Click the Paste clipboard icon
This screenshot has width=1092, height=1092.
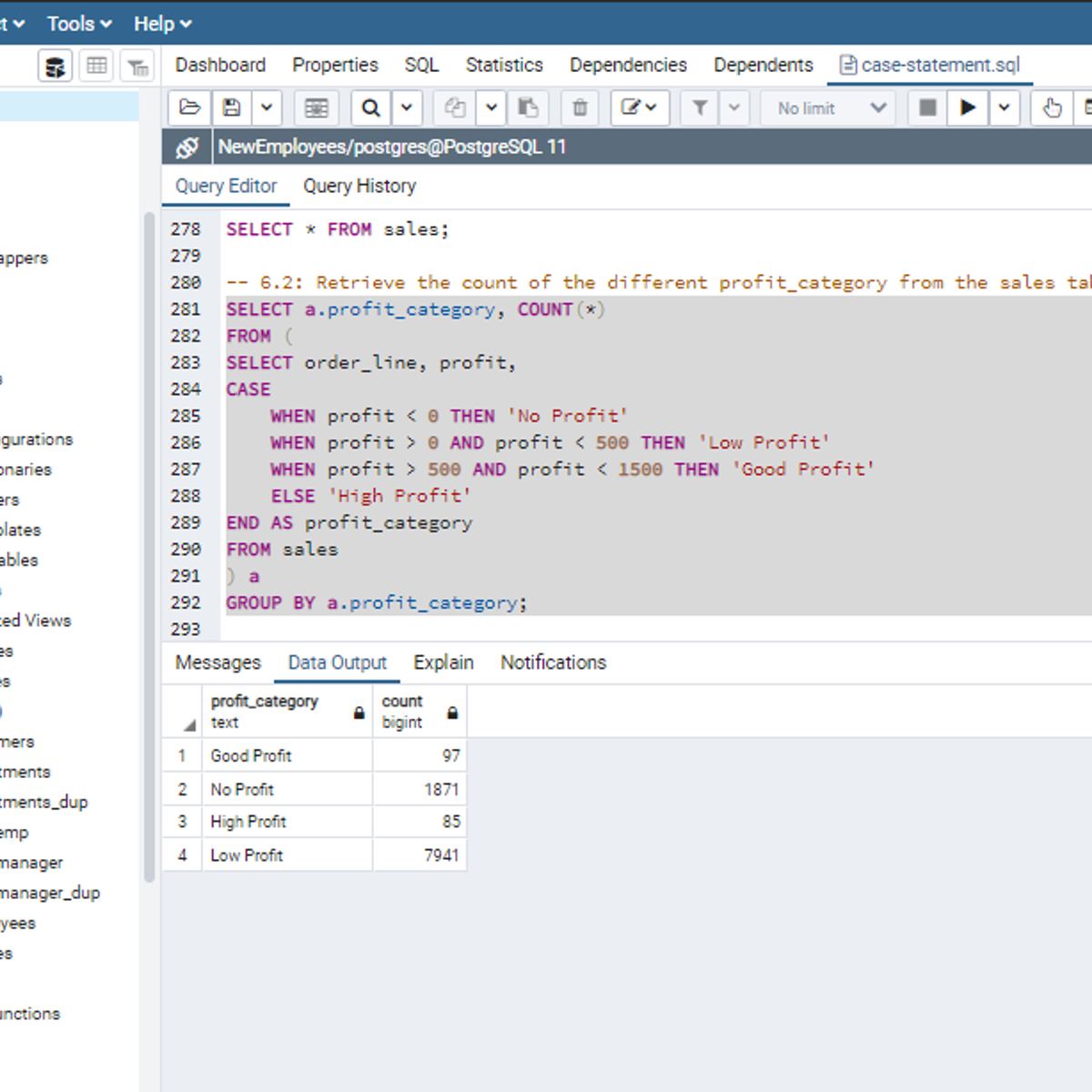point(528,108)
